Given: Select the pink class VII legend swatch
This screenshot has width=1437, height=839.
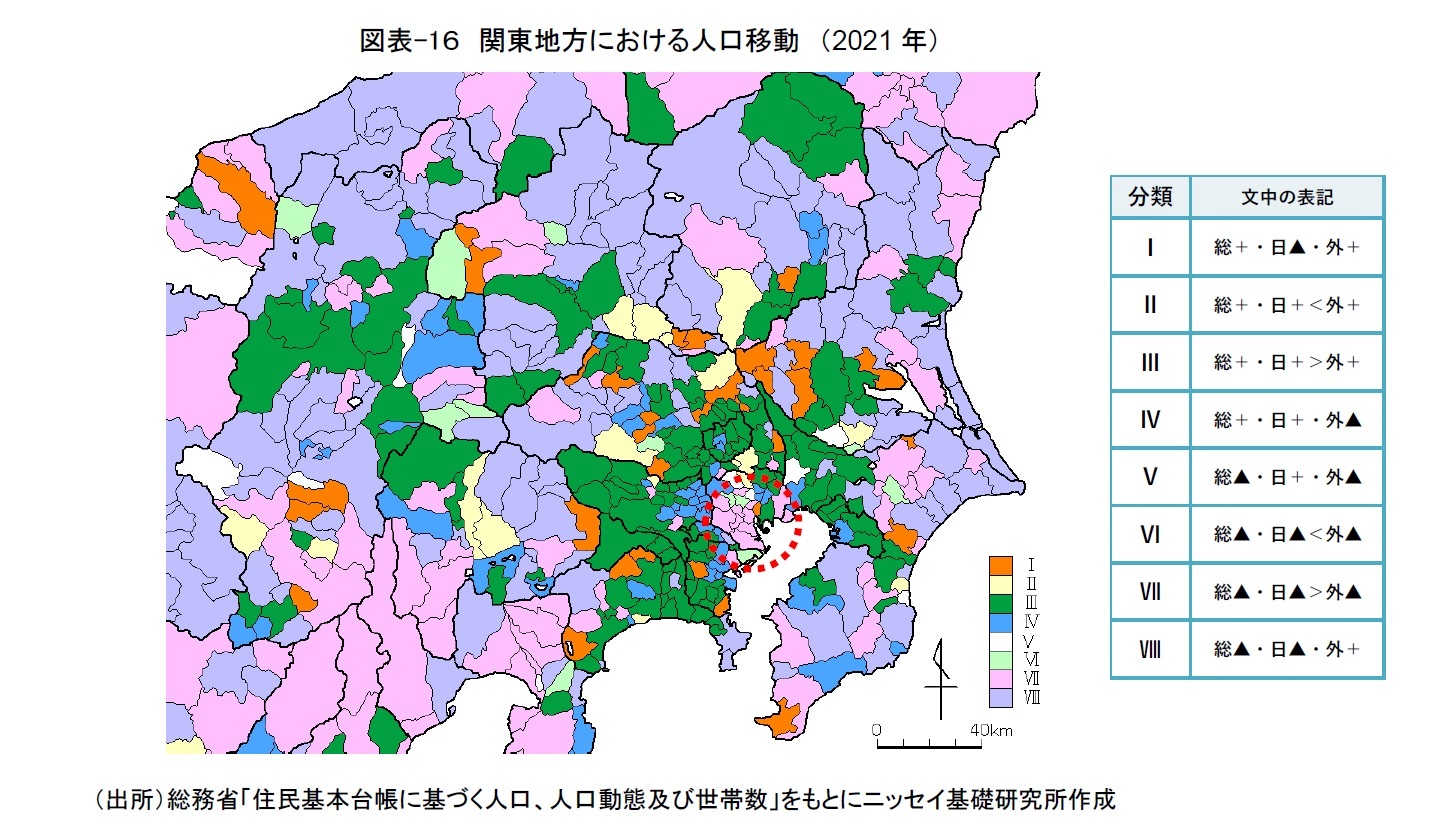Looking at the screenshot, I should pos(1001,679).
